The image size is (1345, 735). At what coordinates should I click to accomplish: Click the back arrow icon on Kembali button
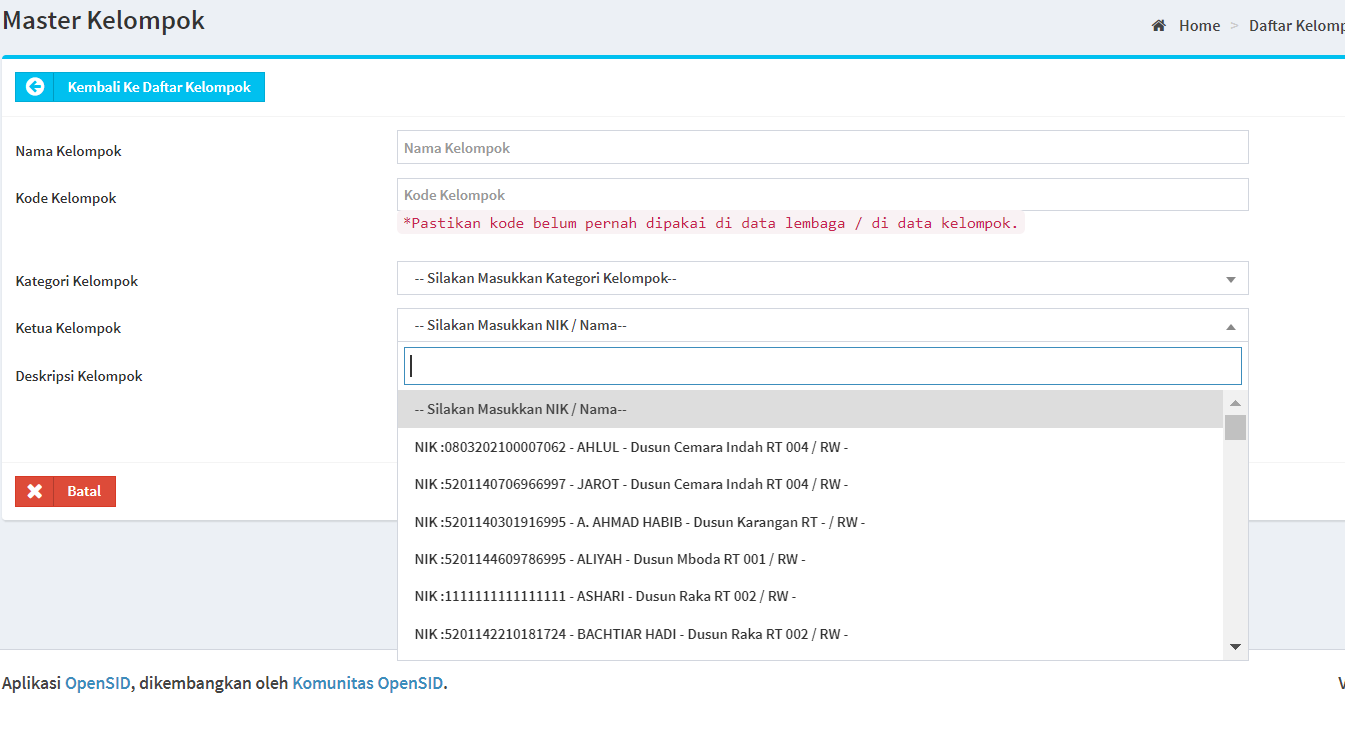pyautogui.click(x=34, y=87)
